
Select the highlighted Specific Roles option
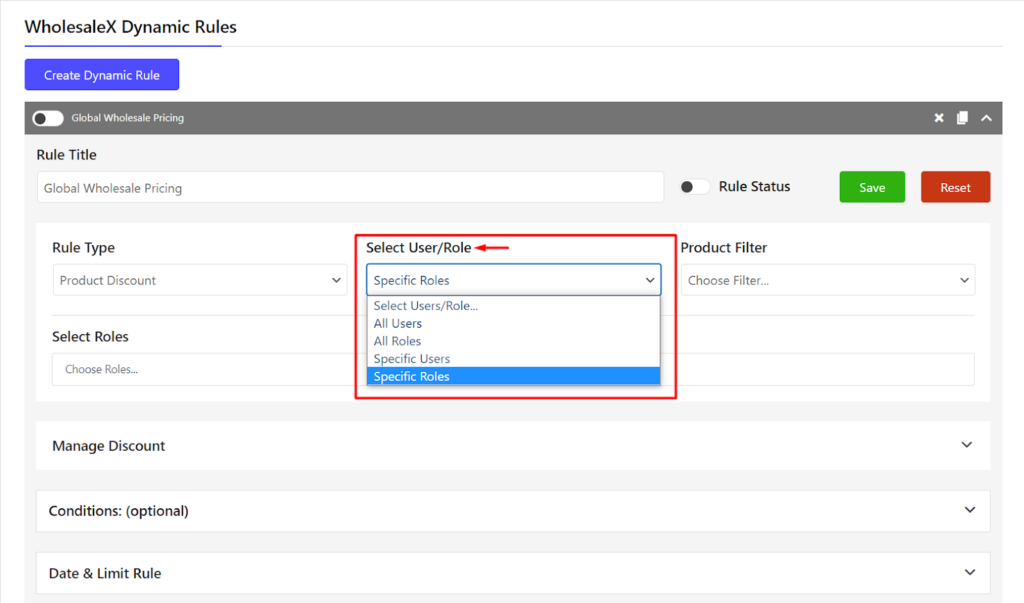(513, 376)
